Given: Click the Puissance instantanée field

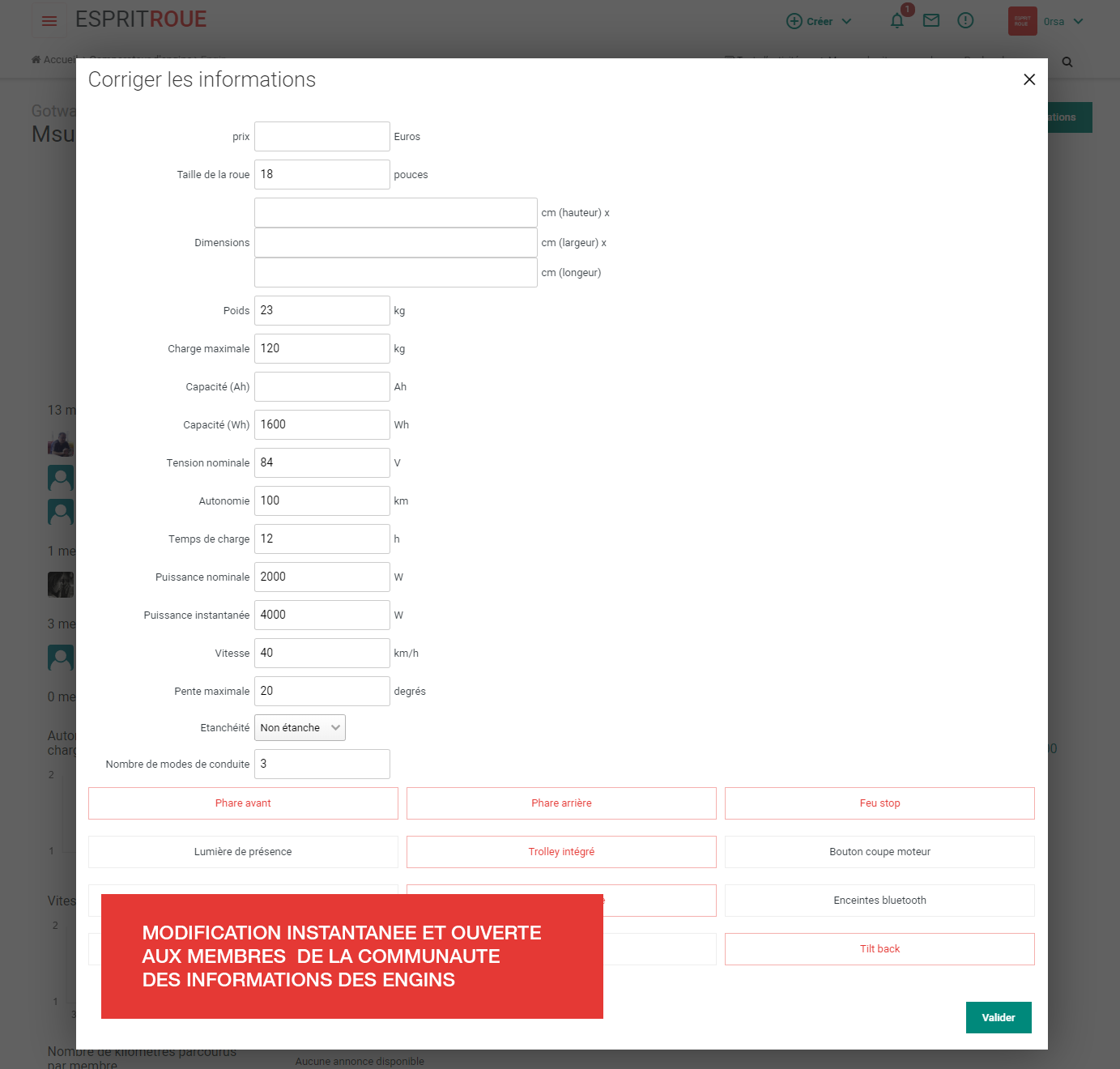Looking at the screenshot, I should (x=322, y=615).
